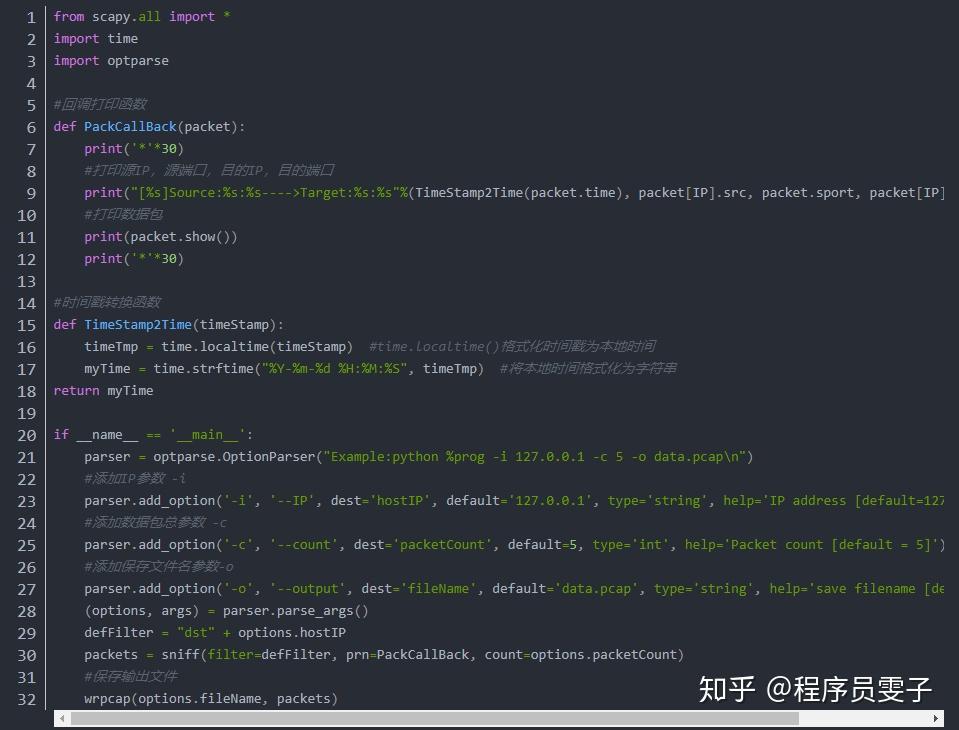Click the add_option '-c' '--count' line

514,545
